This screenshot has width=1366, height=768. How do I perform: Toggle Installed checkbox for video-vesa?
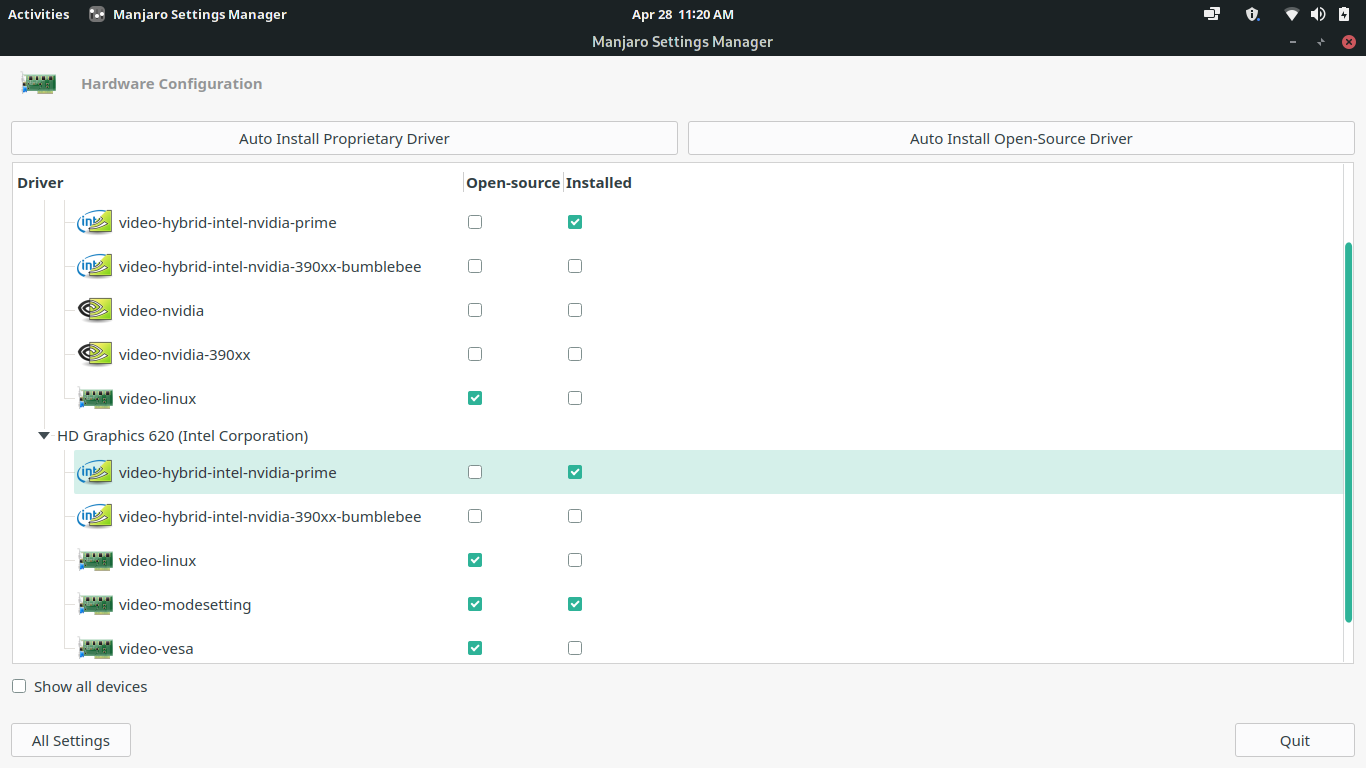pos(575,648)
